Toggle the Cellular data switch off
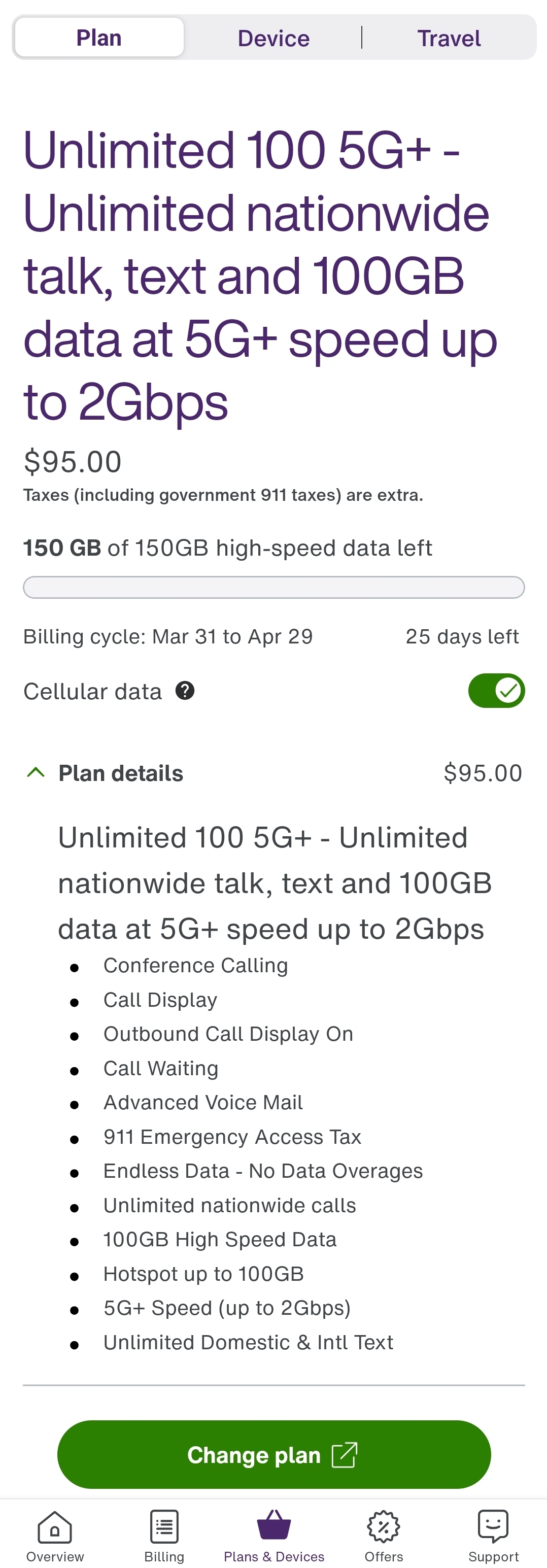 point(496,691)
